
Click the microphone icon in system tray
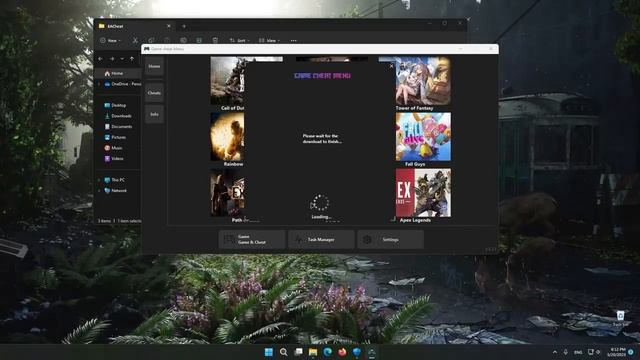(566, 352)
